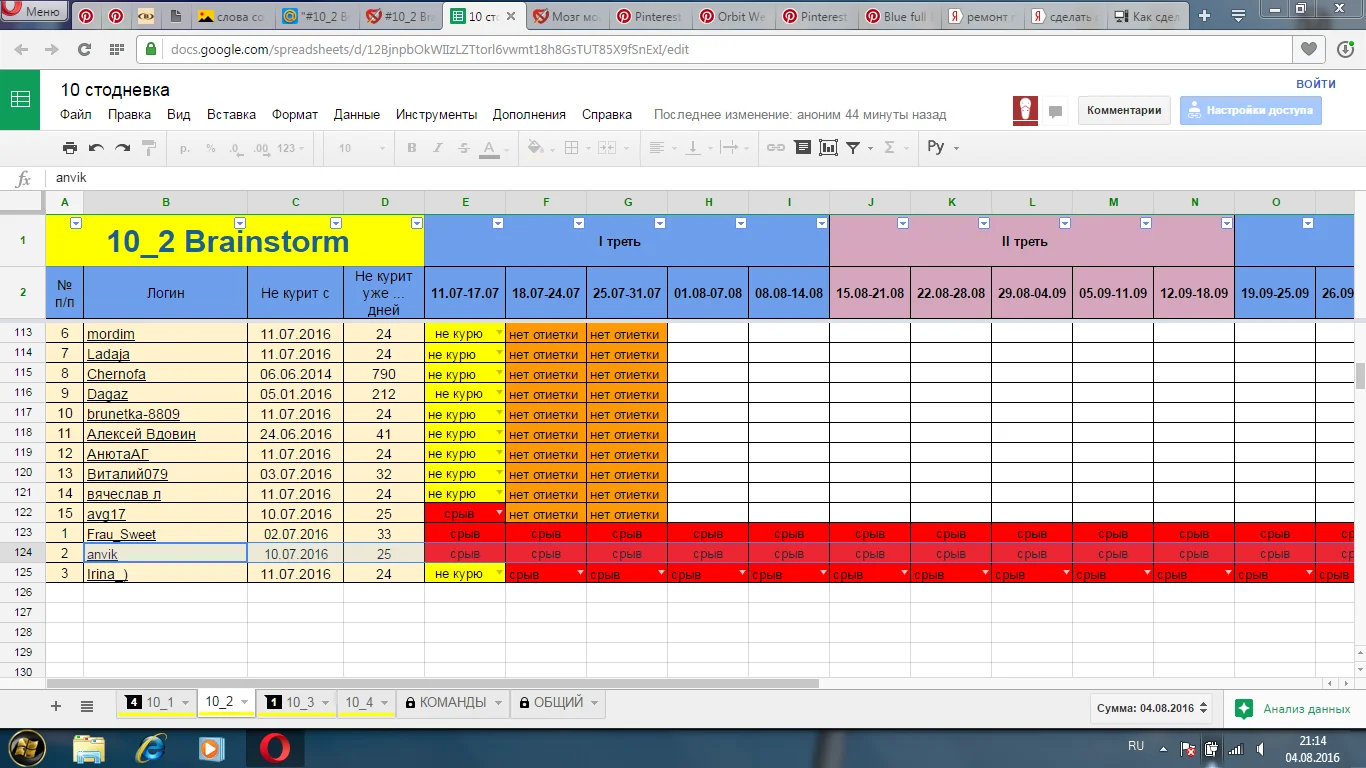Bookmark the page with the heart icon
This screenshot has width=1366, height=768.
(1308, 49)
